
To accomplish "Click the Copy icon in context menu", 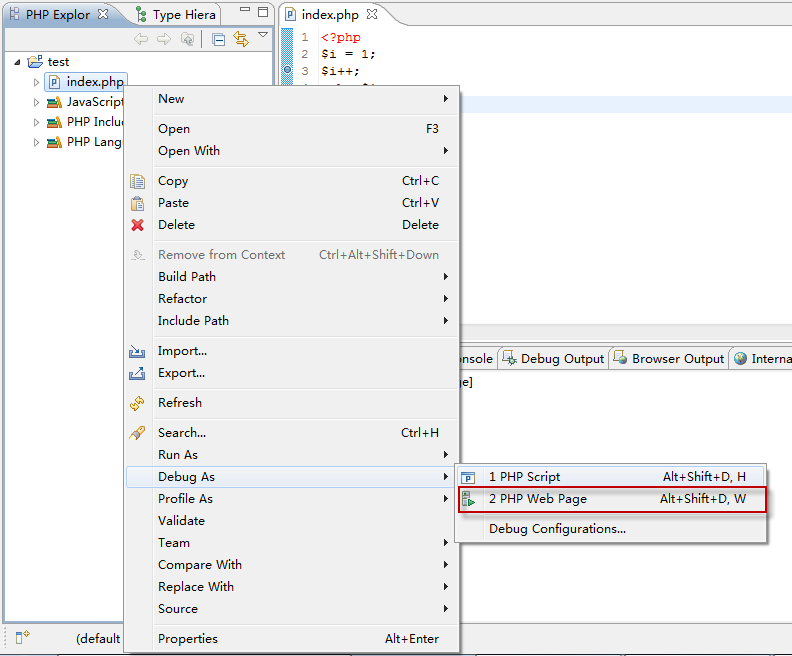I will [138, 181].
